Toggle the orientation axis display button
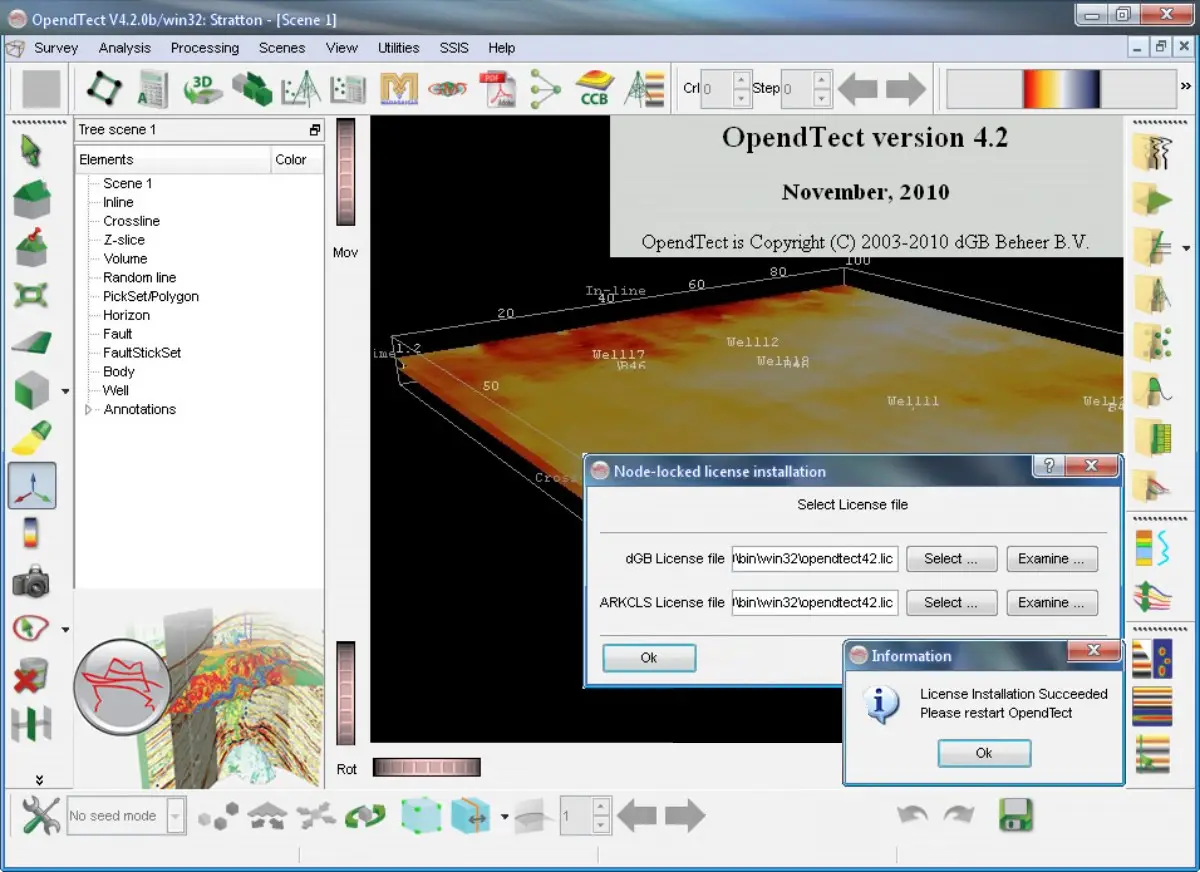The image size is (1200, 872). [x=32, y=486]
